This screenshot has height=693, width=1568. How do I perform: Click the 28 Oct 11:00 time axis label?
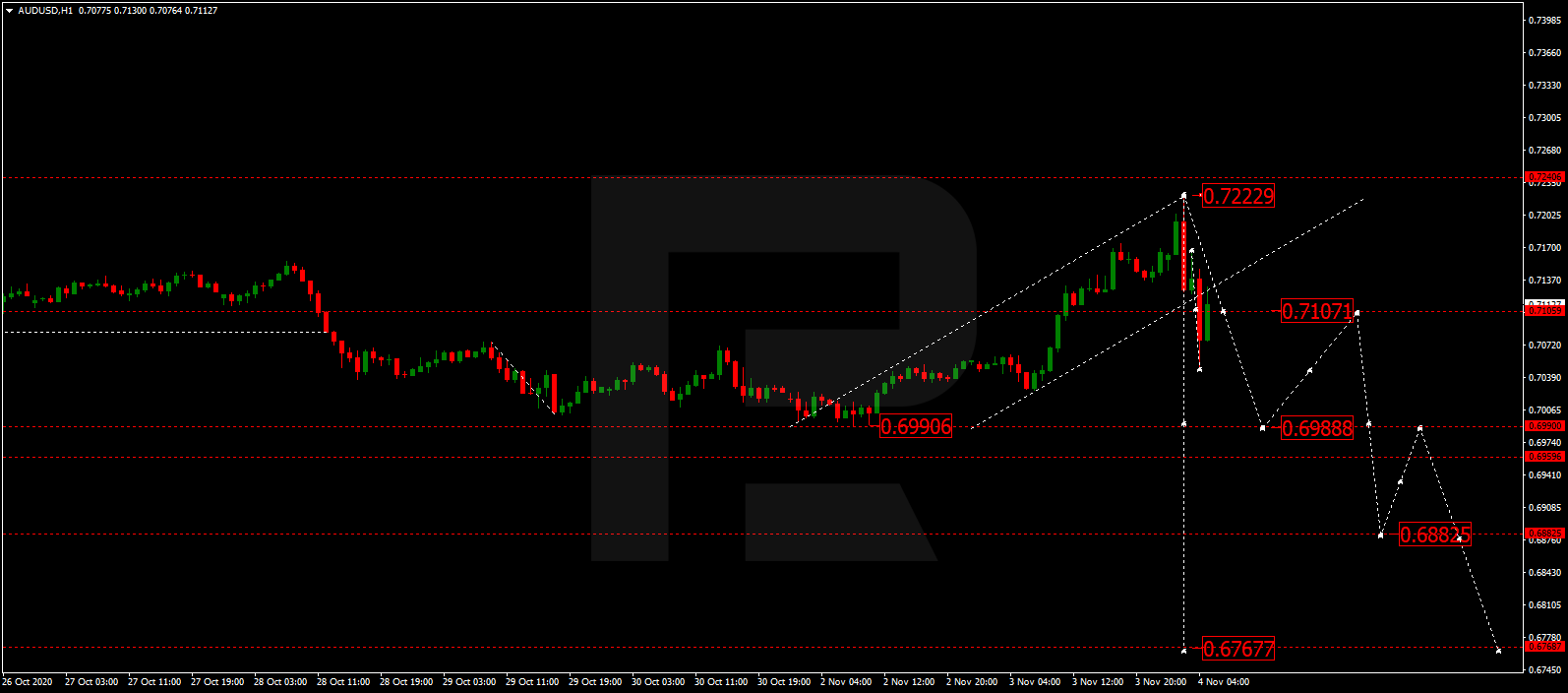click(x=343, y=682)
